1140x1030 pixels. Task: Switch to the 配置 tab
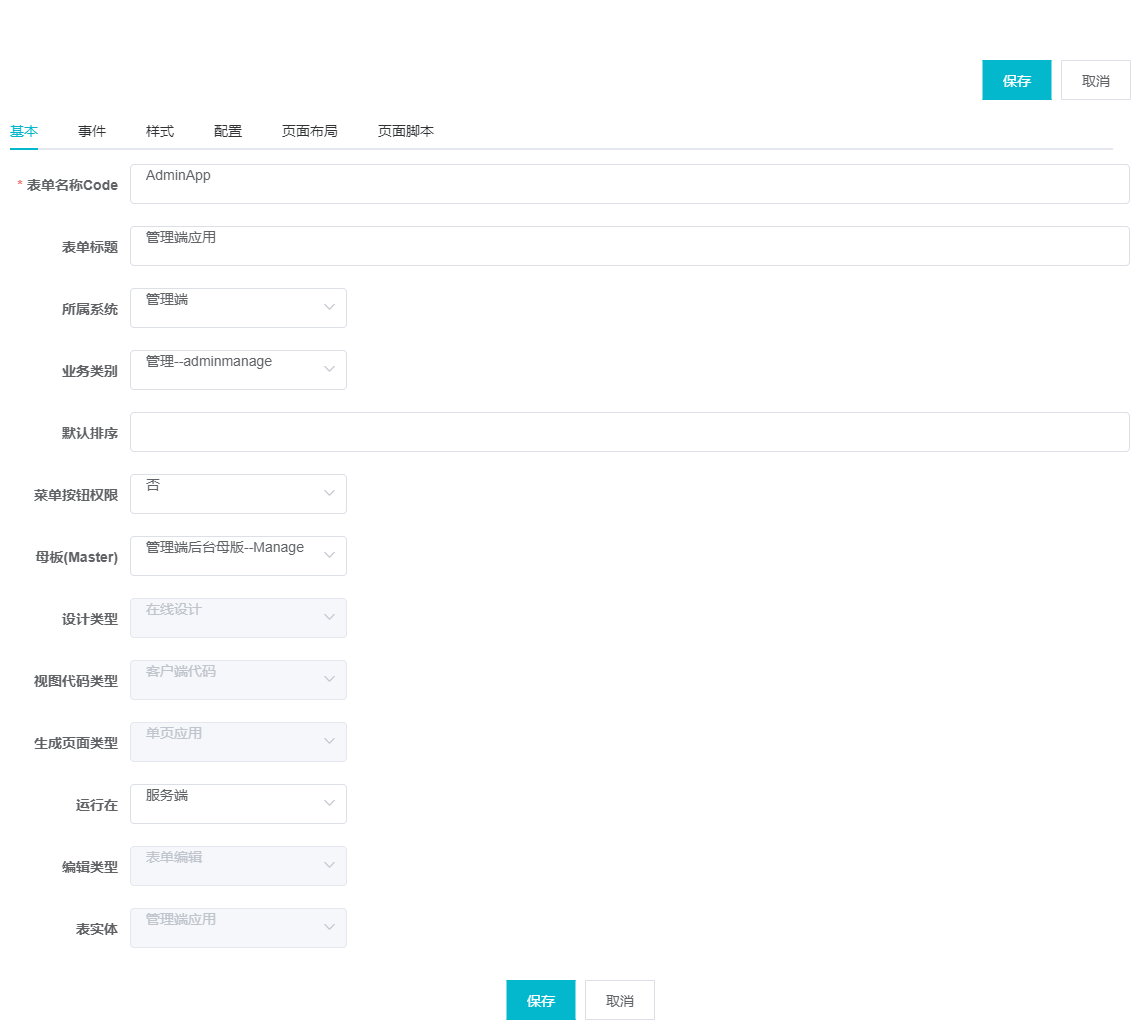228,132
